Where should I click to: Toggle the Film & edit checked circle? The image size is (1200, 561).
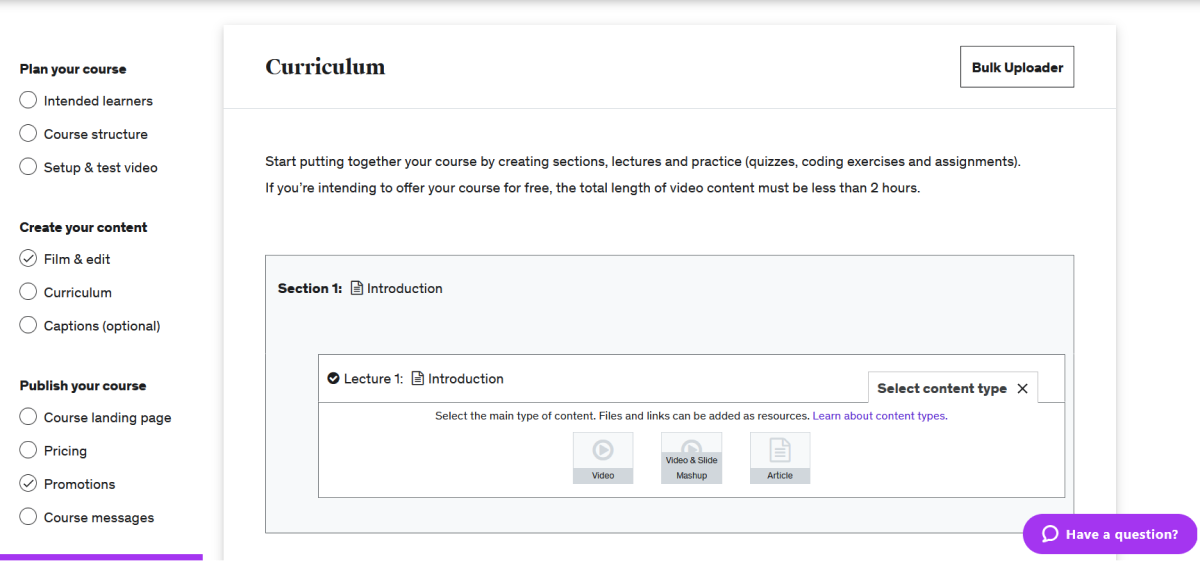click(x=28, y=258)
